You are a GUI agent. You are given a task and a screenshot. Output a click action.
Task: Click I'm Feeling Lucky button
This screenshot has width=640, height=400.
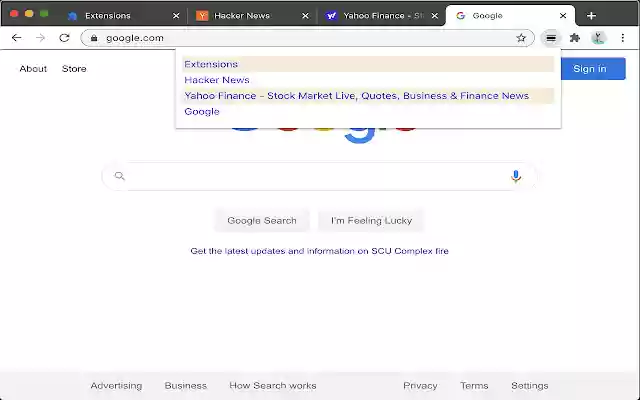[371, 220]
